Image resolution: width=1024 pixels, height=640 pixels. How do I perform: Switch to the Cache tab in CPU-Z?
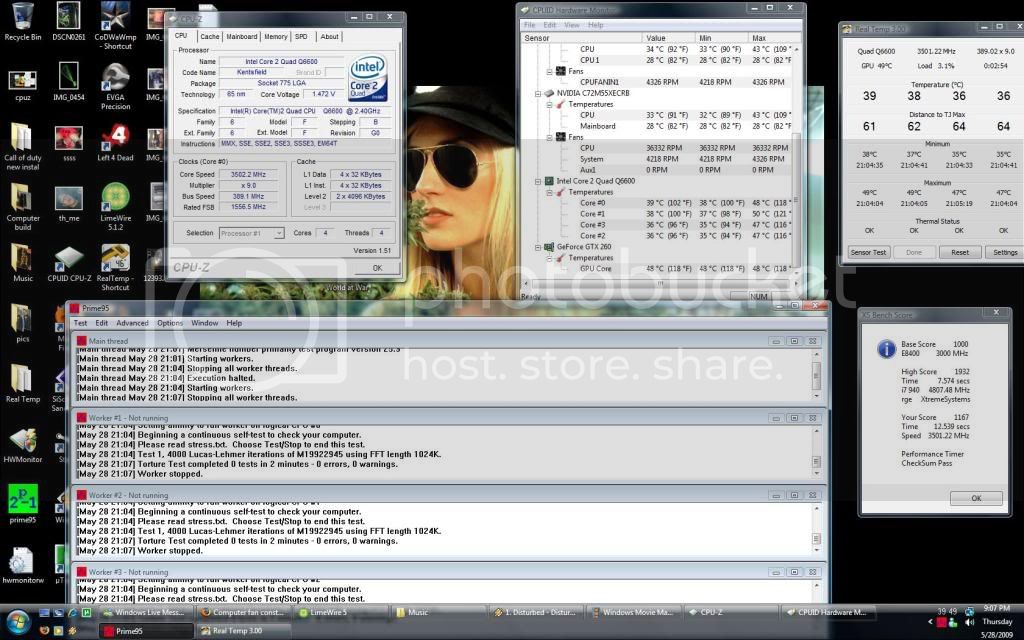pos(210,37)
